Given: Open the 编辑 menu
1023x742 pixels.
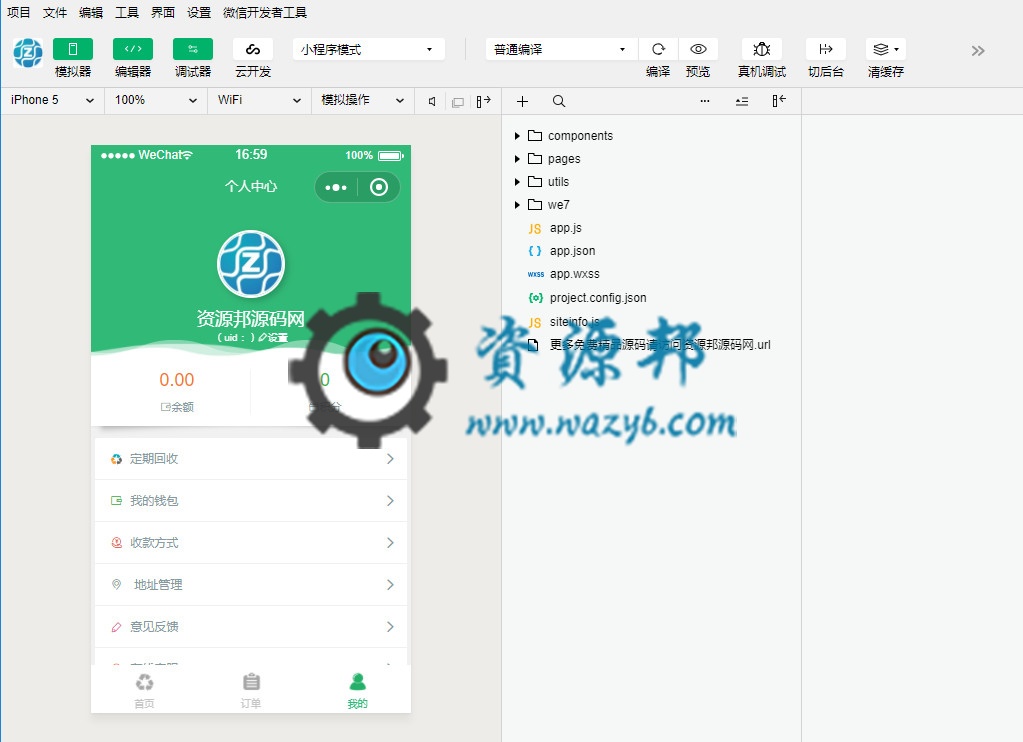Looking at the screenshot, I should click(91, 12).
